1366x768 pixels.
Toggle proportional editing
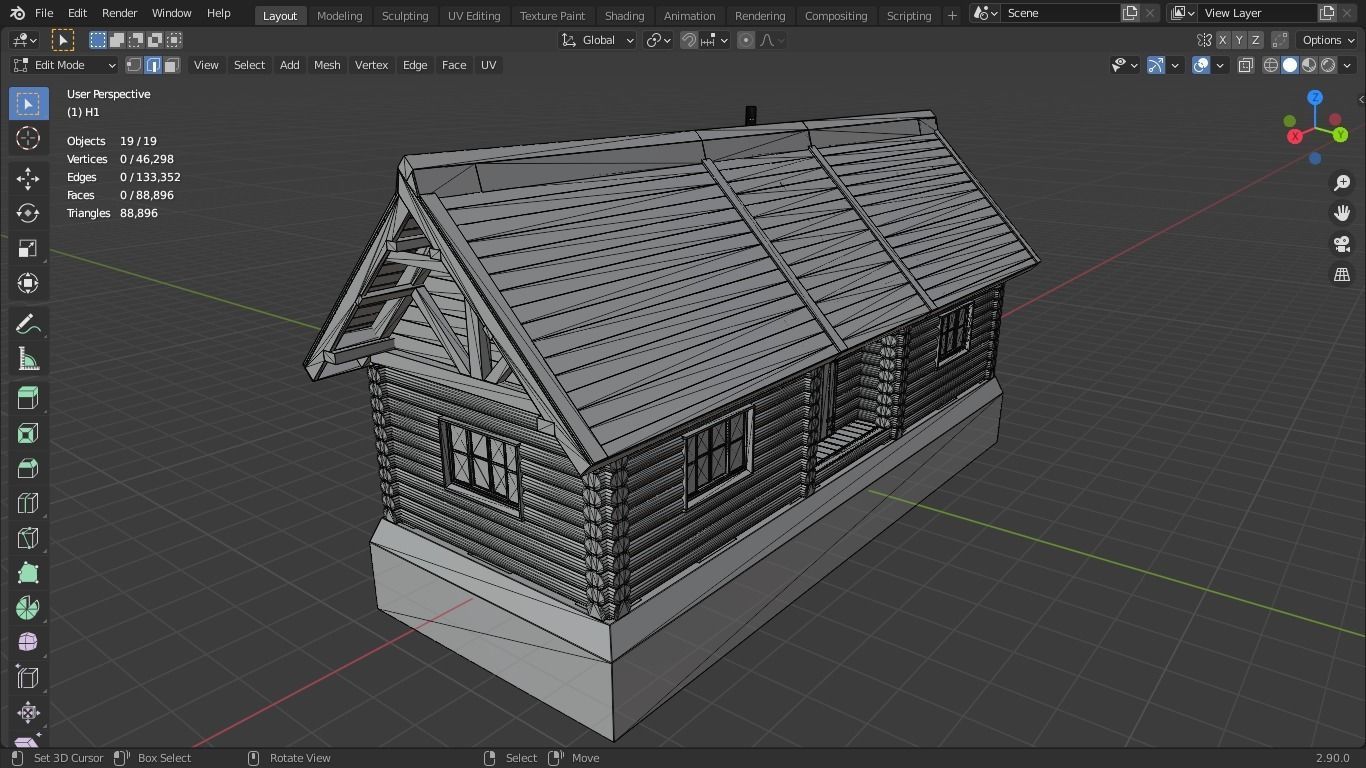(746, 40)
